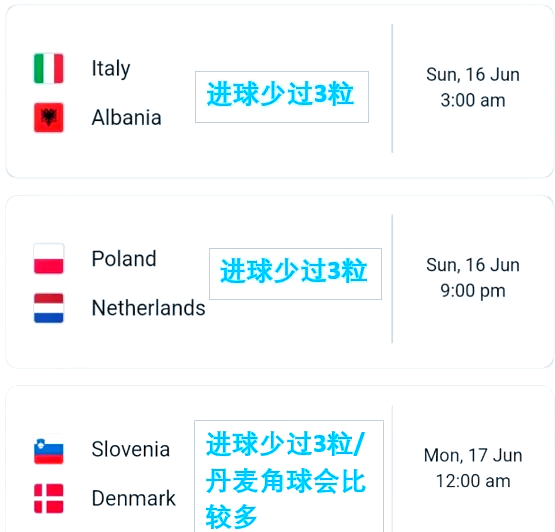Select the Mon, 17 Jun 12:00 am kickoff time

pyautogui.click(x=473, y=468)
